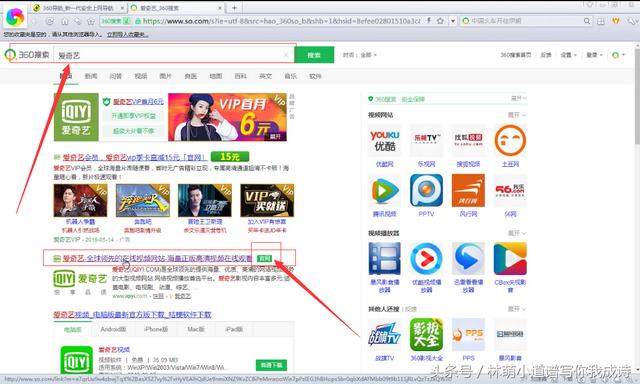Viewport: 640px width, 384px height.
Task: Click lightning speed-mode icon in address bar
Action: pos(429,21)
